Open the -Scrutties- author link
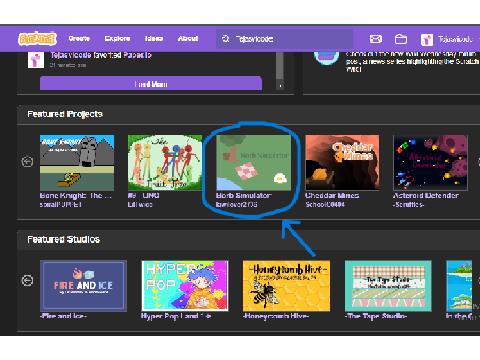Image resolution: width=480 pixels, height=360 pixels. pos(409,204)
